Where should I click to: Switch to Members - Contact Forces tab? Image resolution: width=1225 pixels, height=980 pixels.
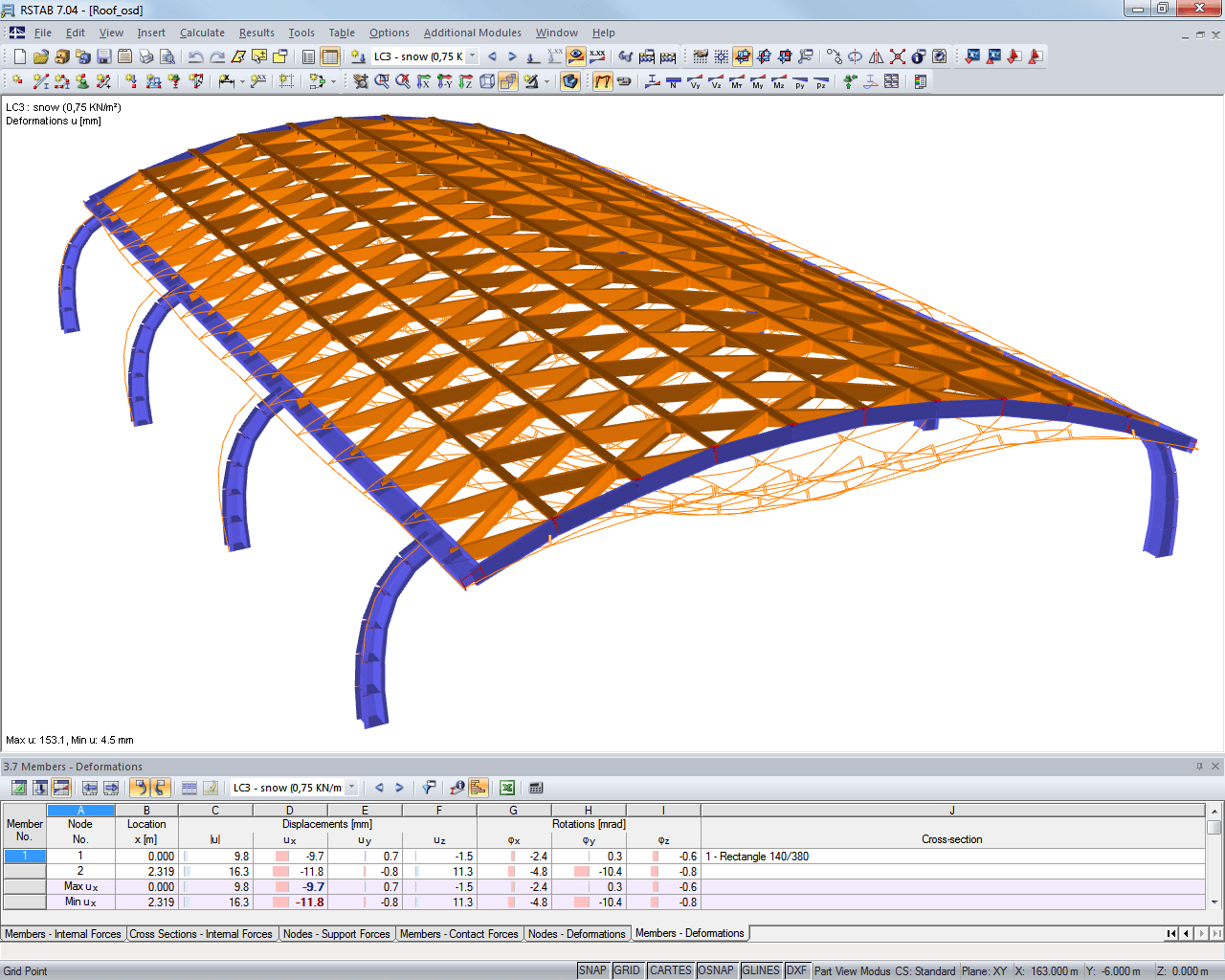459,934
